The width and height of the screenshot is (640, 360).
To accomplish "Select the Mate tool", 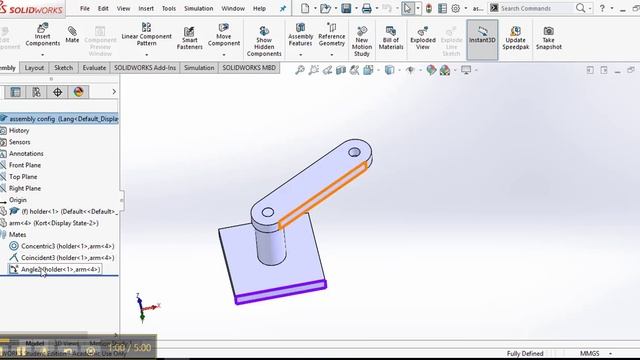I will pos(72,35).
